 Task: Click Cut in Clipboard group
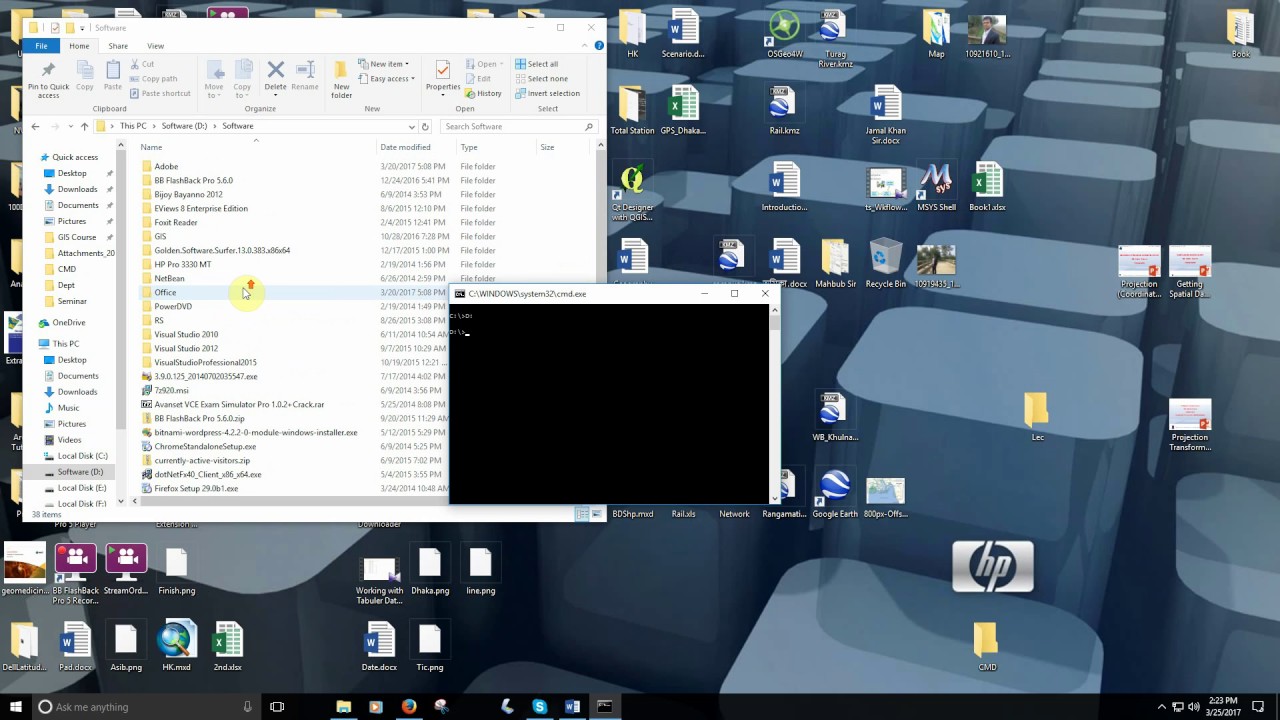[141, 64]
